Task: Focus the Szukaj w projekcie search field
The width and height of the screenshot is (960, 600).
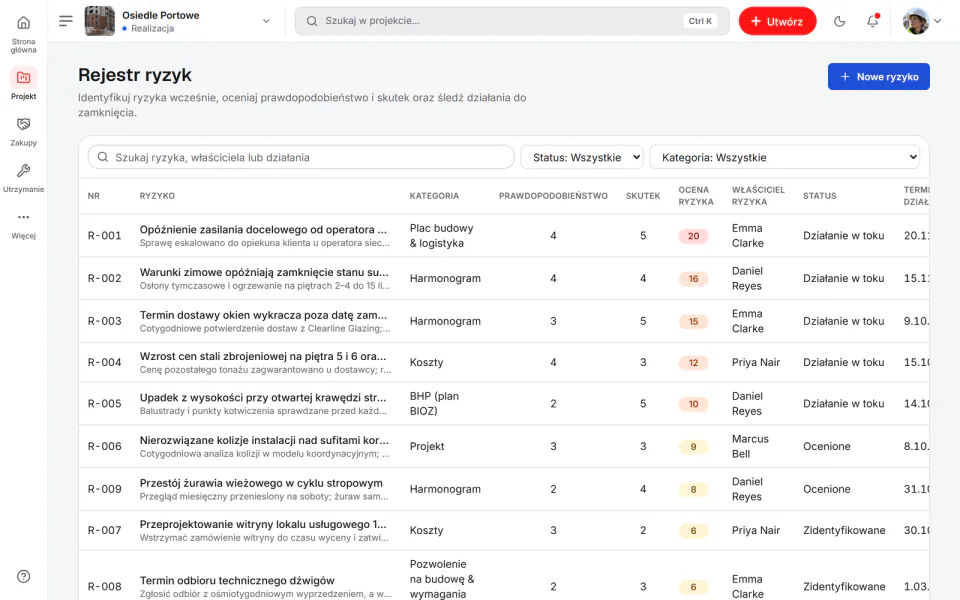Action: (512, 21)
